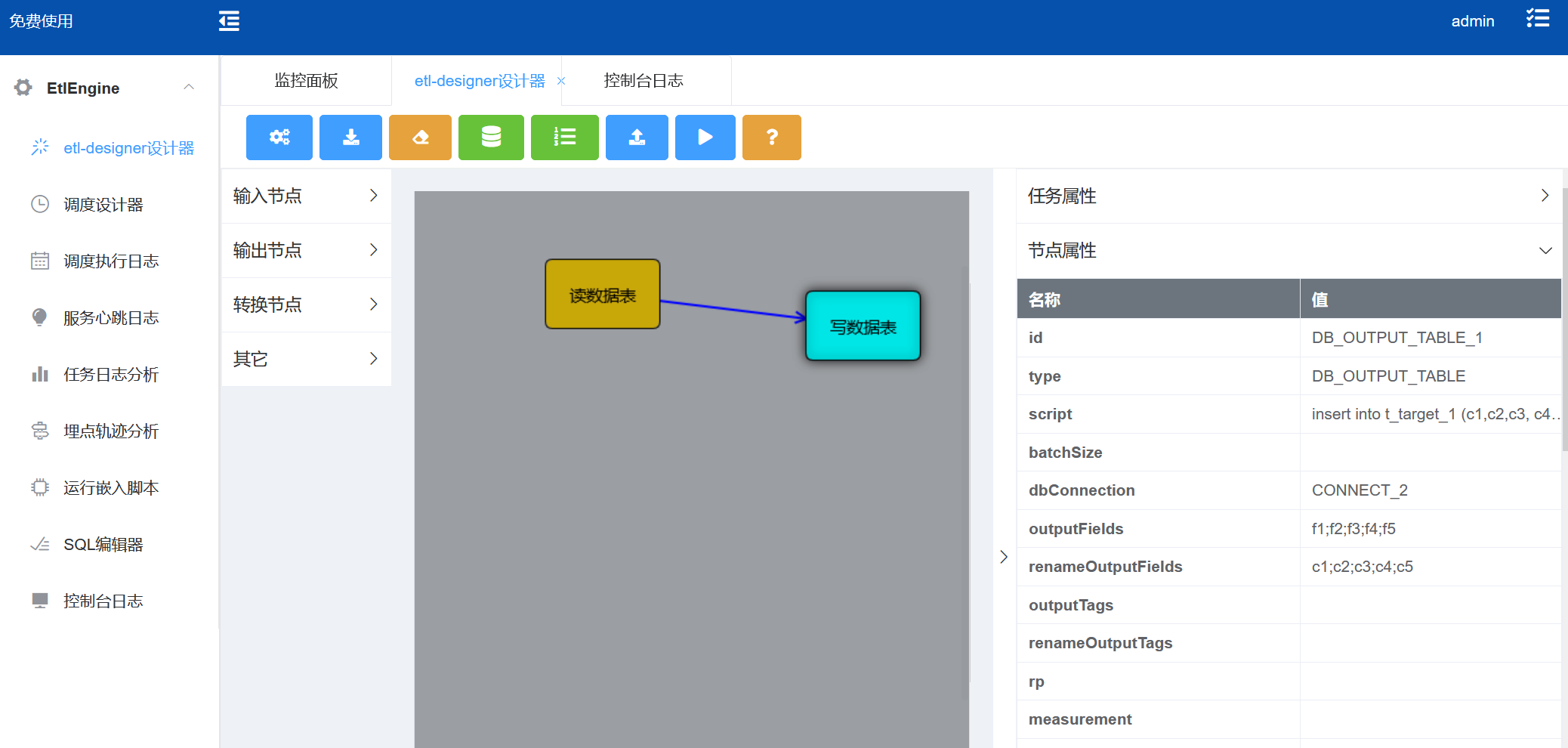Open 调度执行日志 from sidebar
Viewport: 1568px width, 748px height.
point(111,261)
